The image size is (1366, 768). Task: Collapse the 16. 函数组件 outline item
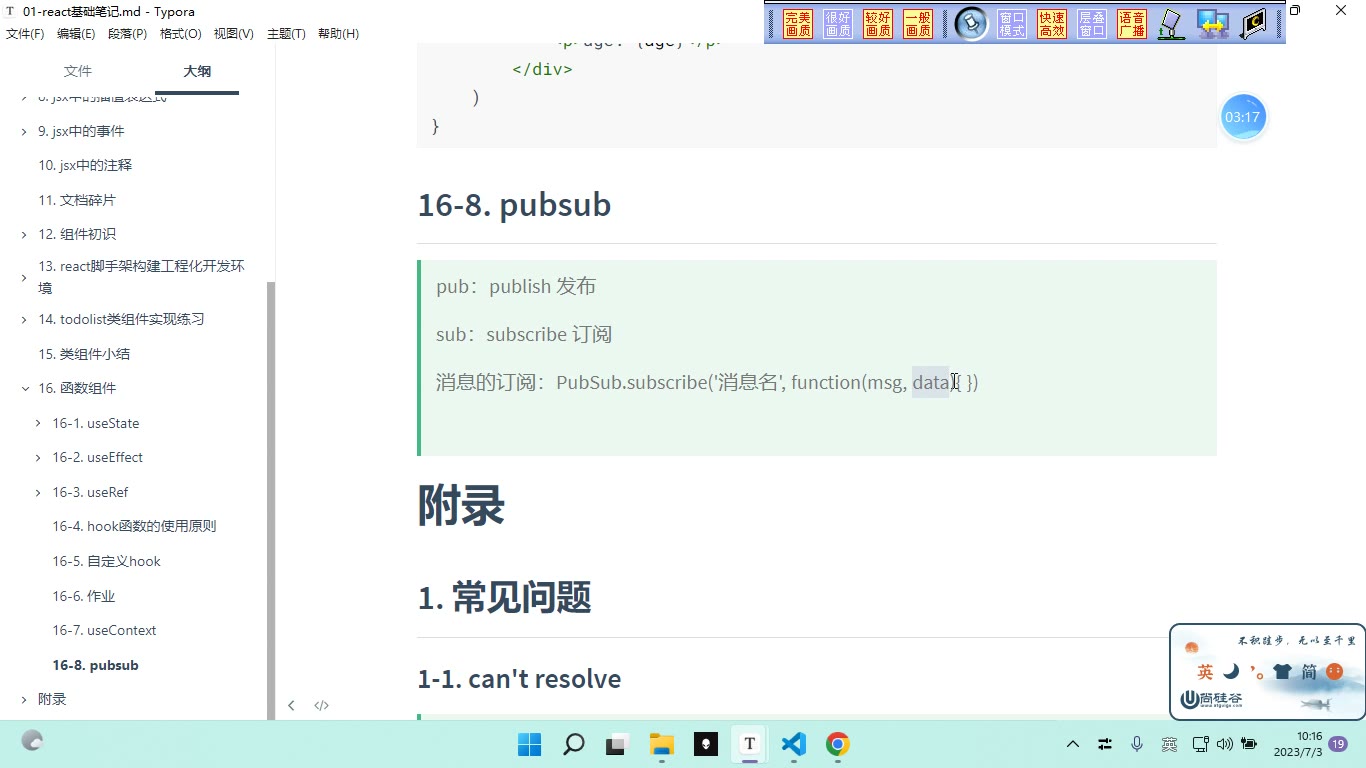pos(25,388)
